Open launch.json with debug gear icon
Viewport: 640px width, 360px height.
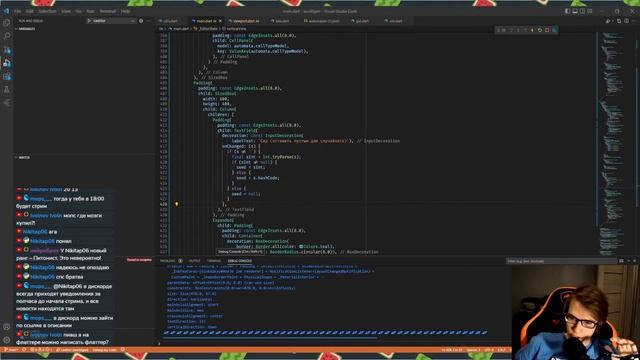point(141,20)
